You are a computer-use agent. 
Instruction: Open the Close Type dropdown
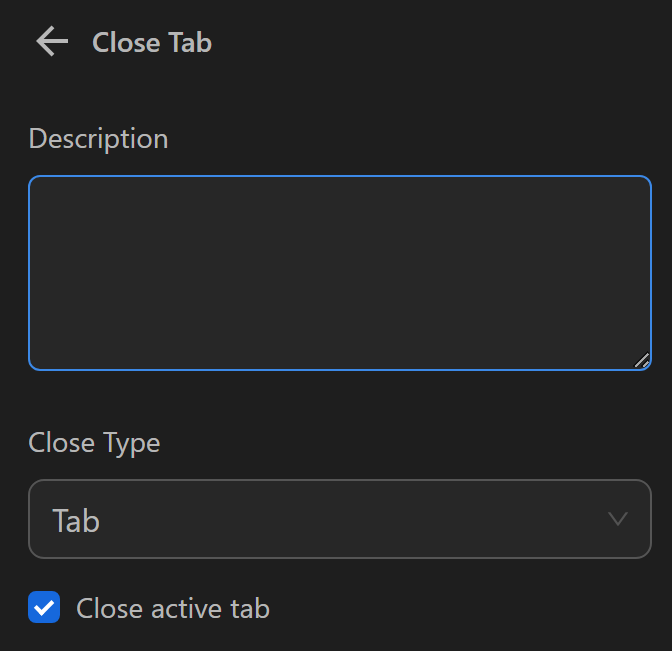pyautogui.click(x=340, y=519)
